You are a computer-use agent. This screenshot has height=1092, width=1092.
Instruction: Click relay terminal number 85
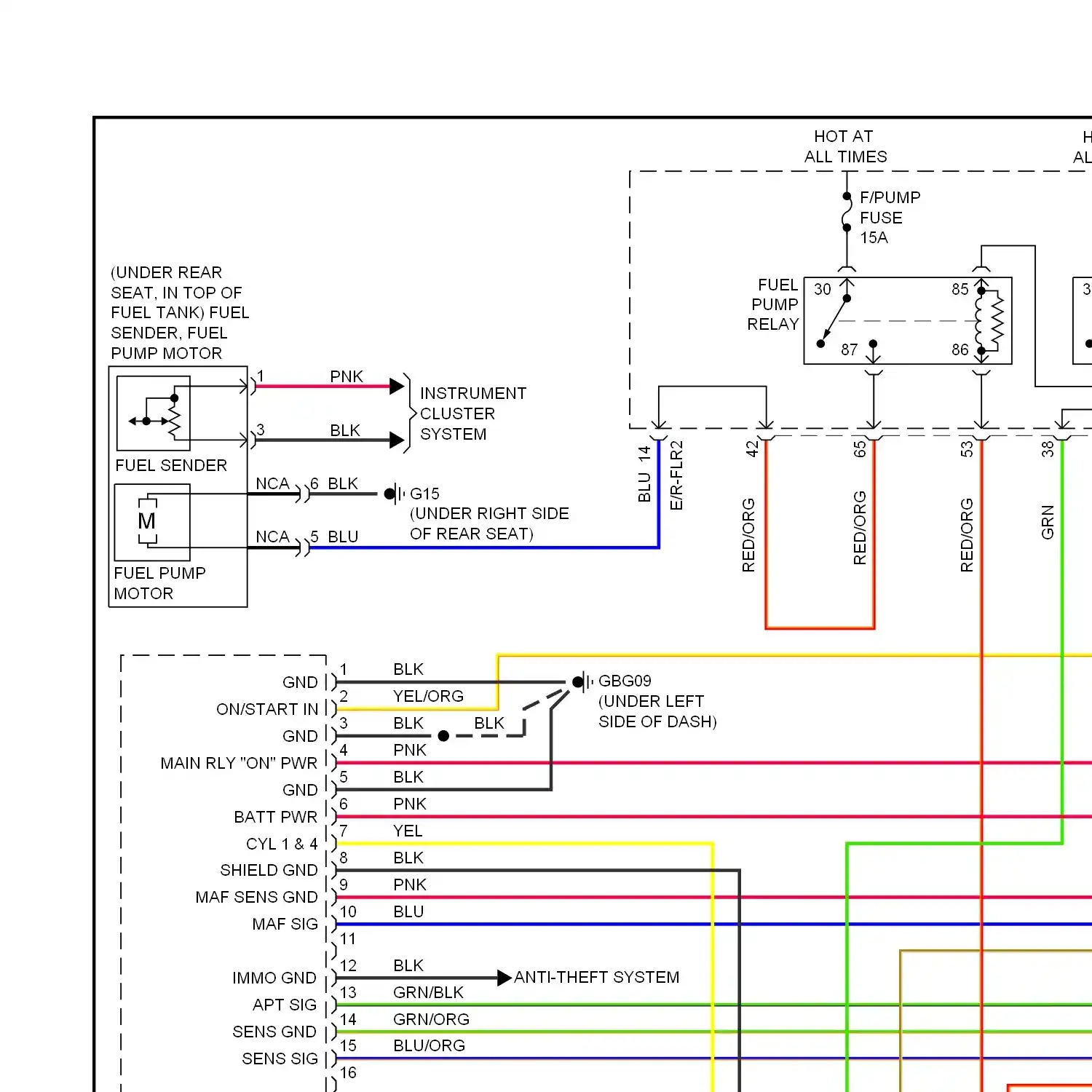(x=960, y=290)
